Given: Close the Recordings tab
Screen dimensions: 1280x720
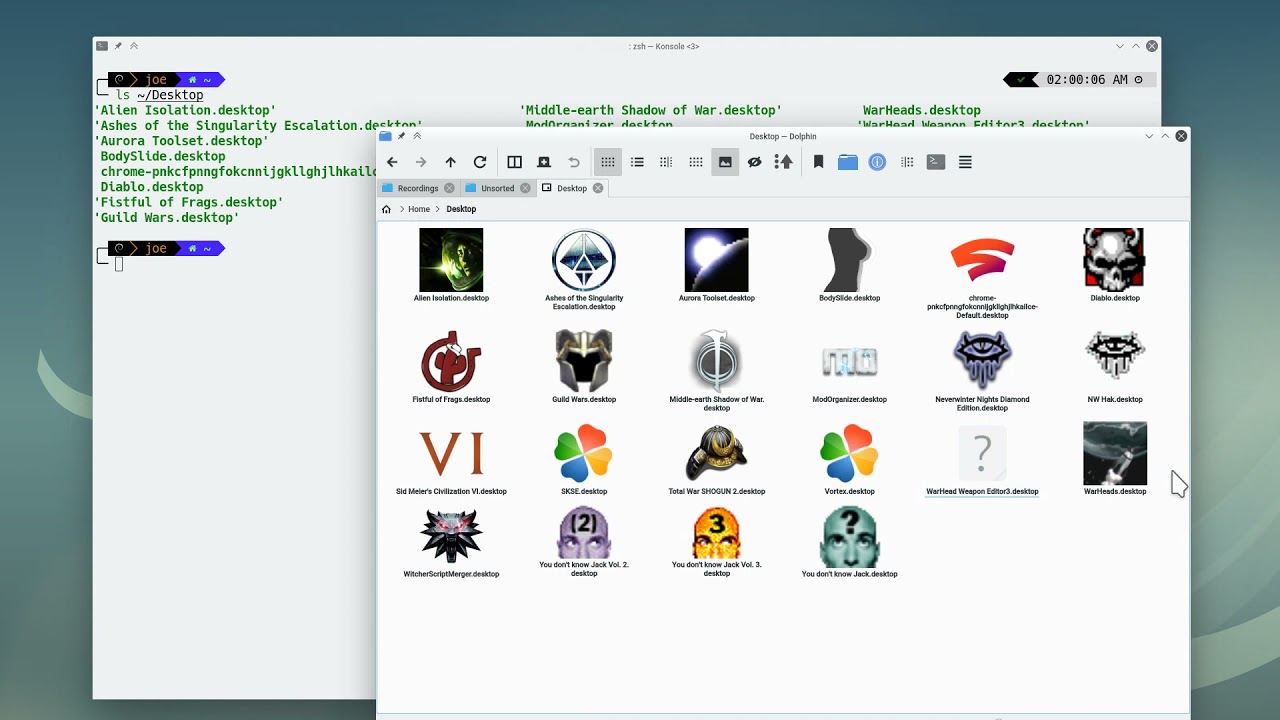Looking at the screenshot, I should coord(449,188).
